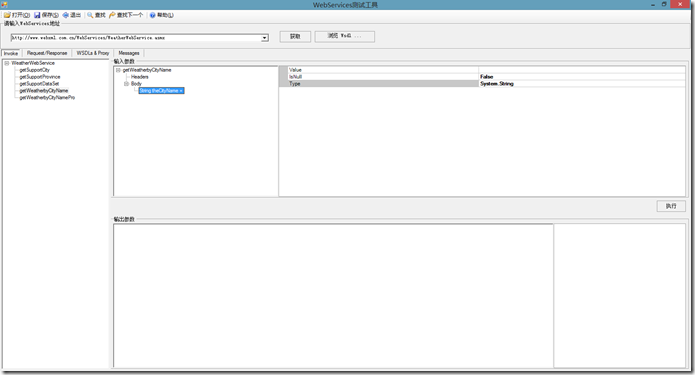Select the String theCityName parameter node
Image resolution: width=695 pixels, height=375 pixels.
(x=161, y=91)
